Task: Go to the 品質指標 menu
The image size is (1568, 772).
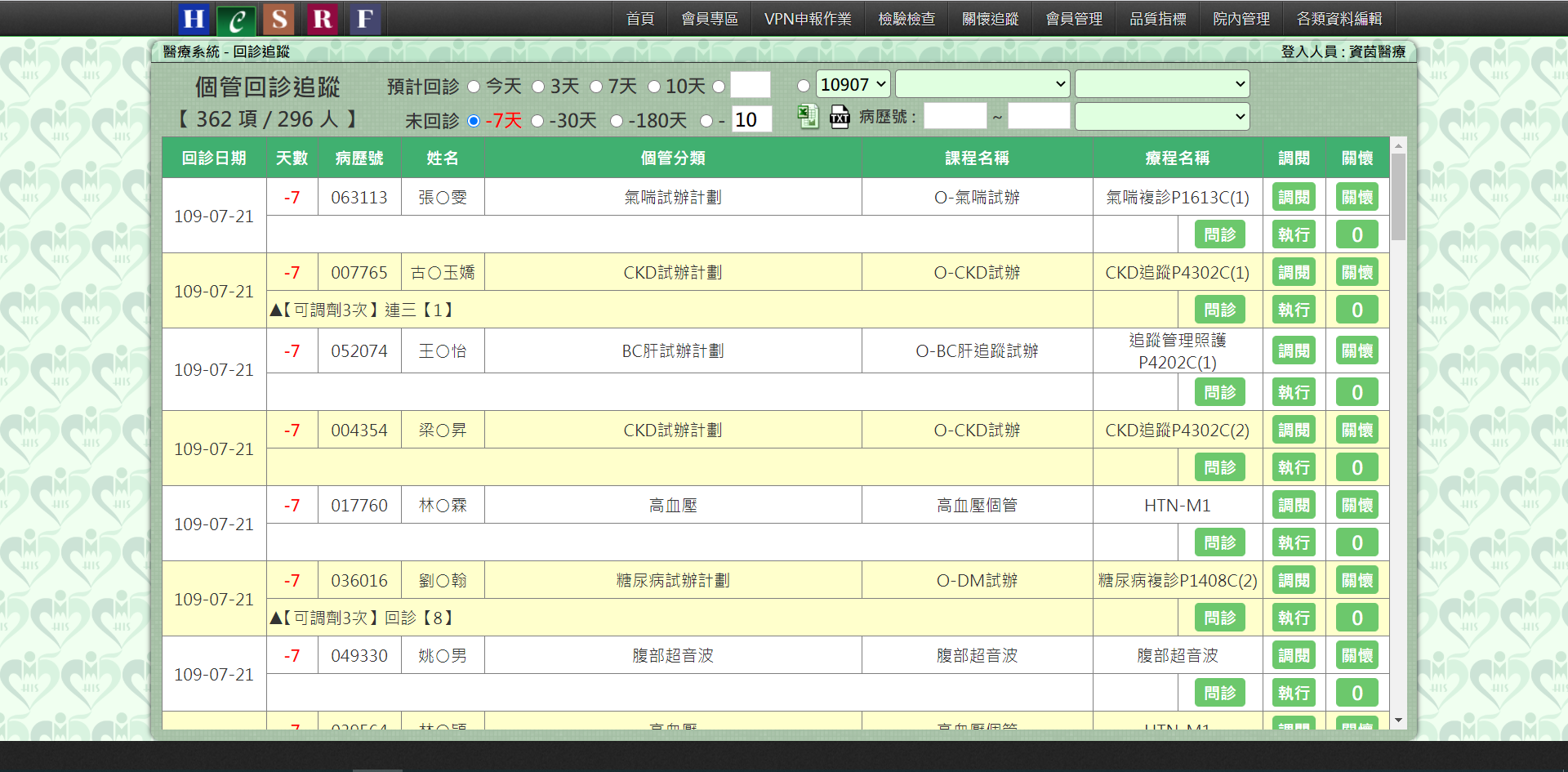Action: click(1157, 19)
